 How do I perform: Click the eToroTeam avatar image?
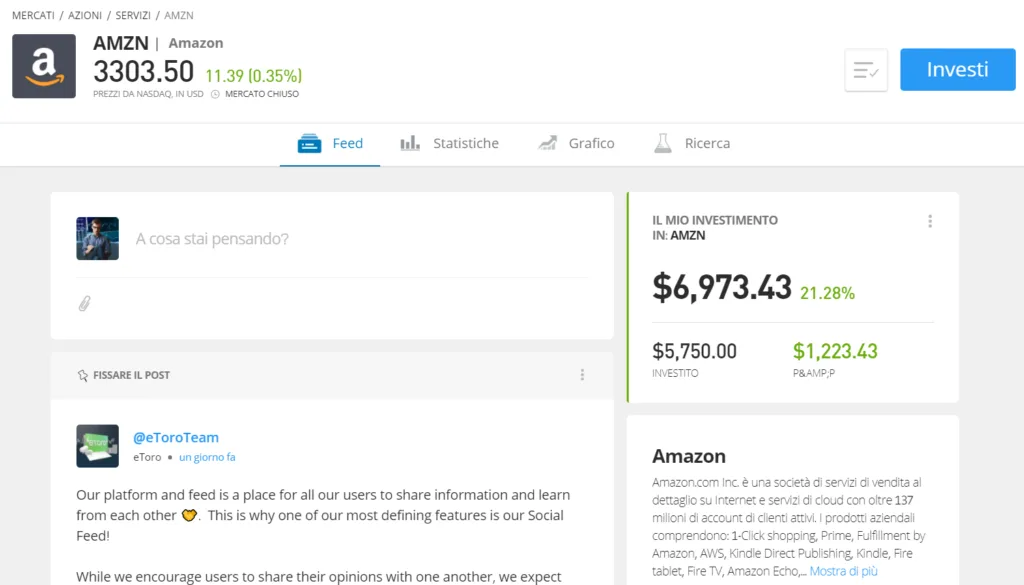(97, 446)
